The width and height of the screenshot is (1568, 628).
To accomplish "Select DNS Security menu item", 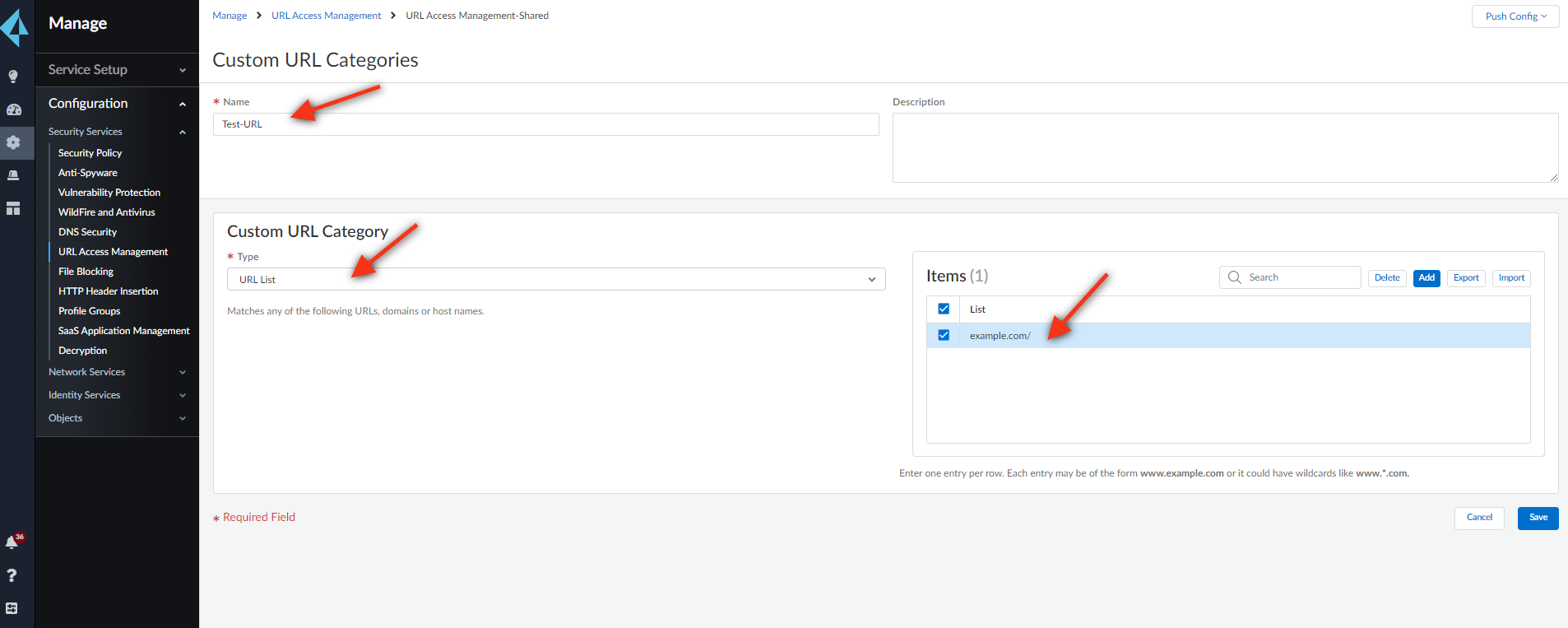I will click(x=87, y=232).
